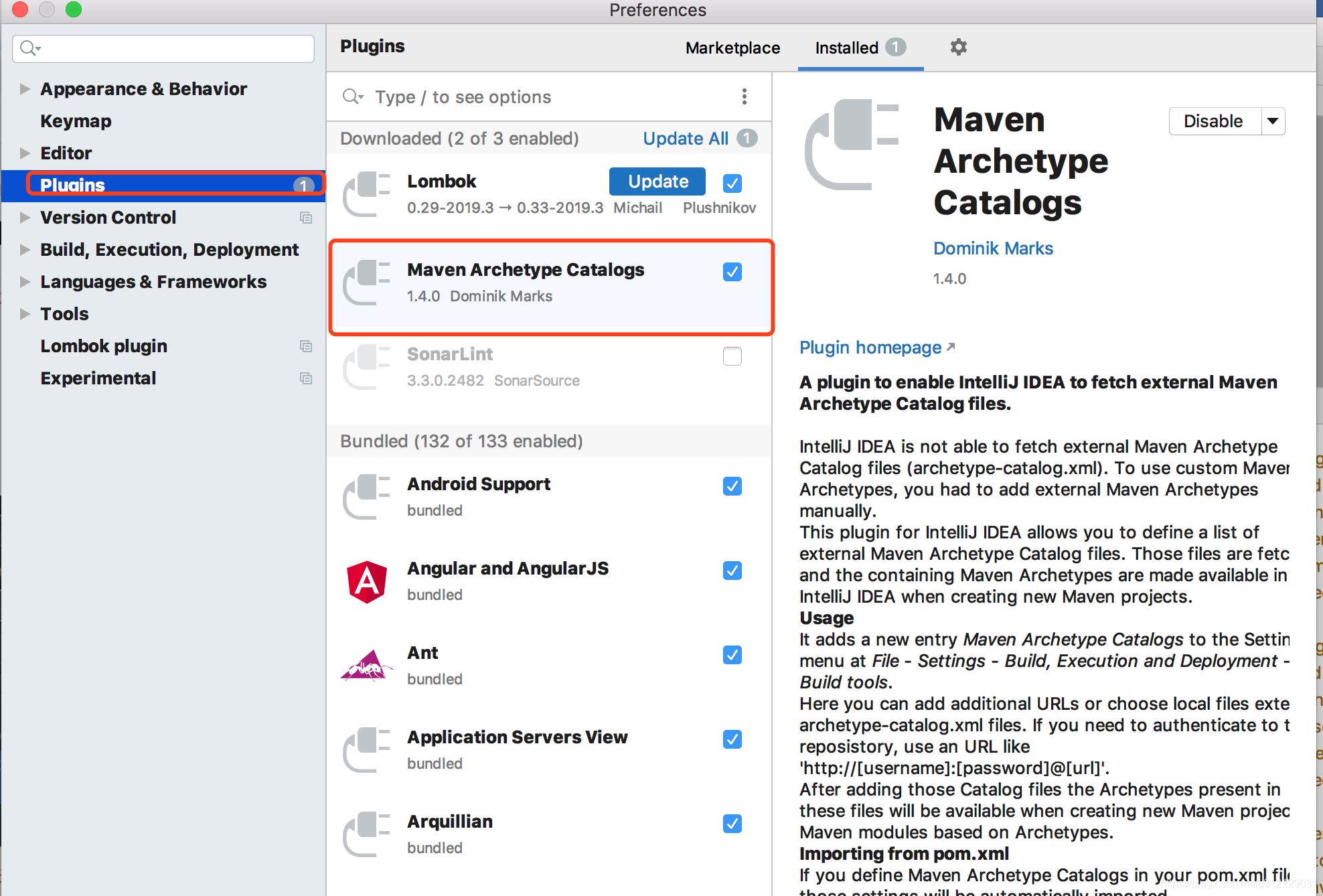Image resolution: width=1323 pixels, height=896 pixels.
Task: Click the copy icon beside Version Control
Action: 306,218
